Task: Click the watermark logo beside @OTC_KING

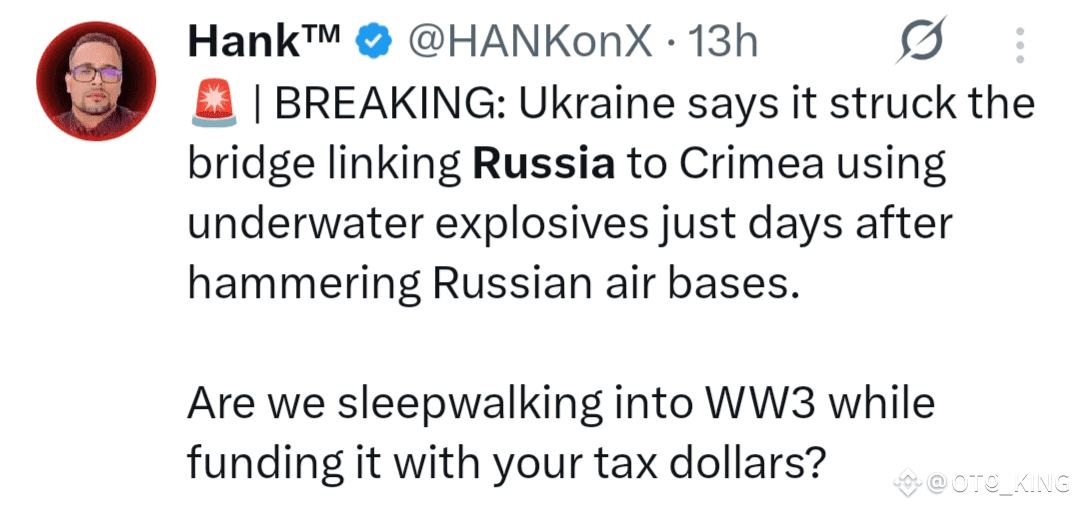Action: [x=906, y=484]
